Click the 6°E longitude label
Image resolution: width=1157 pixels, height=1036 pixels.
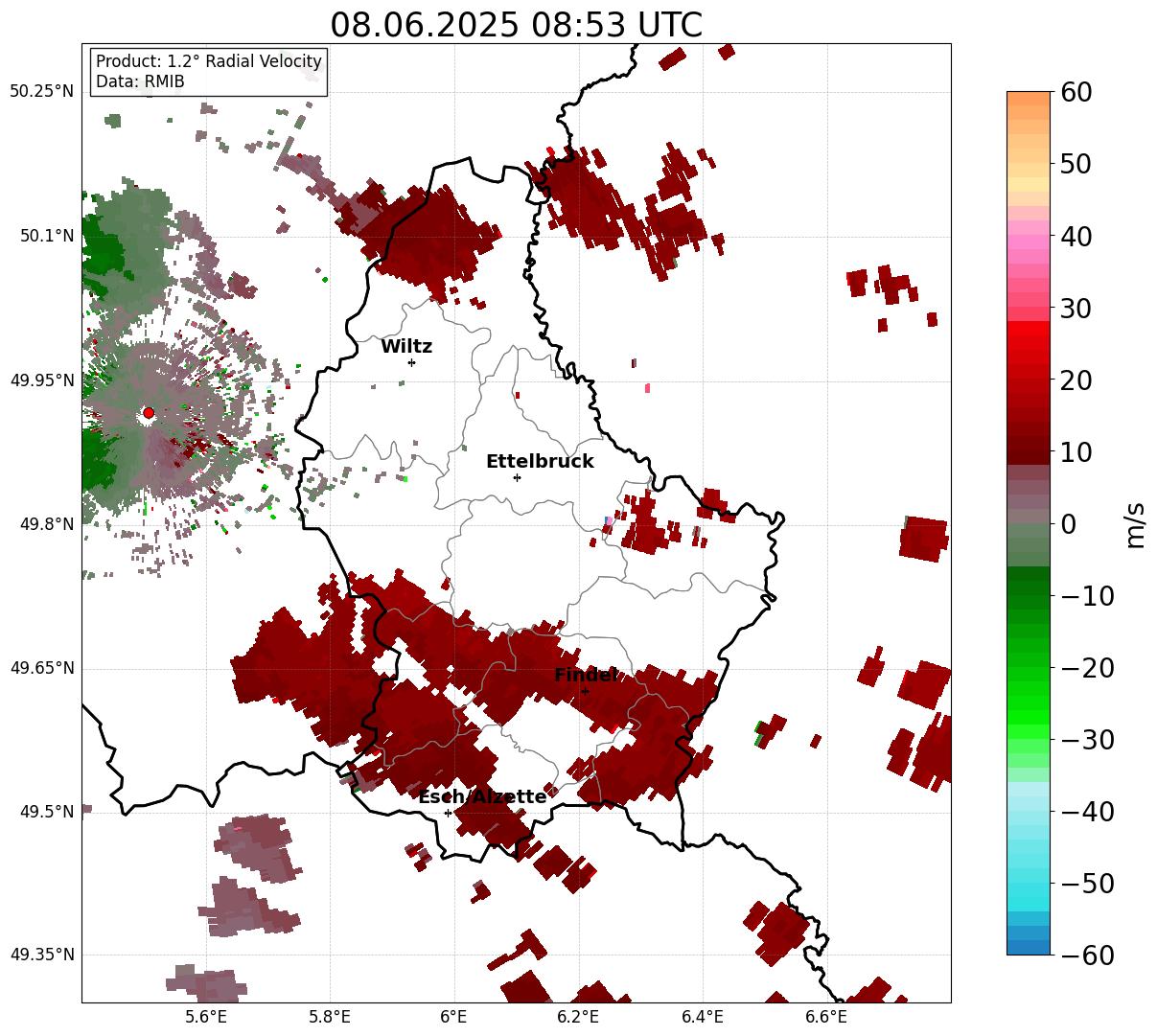coord(453,1018)
